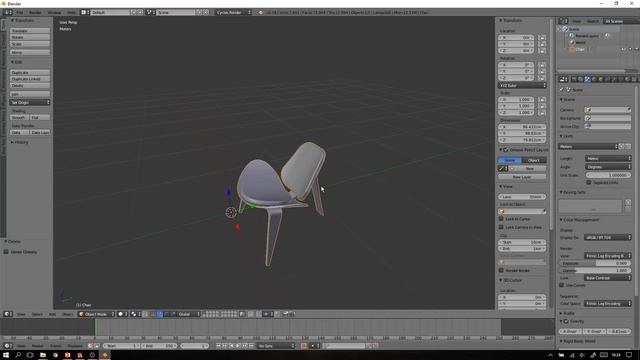Open the Cycles Render engine dropdown
Screen dimensions: 640x360
(x=233, y=12)
